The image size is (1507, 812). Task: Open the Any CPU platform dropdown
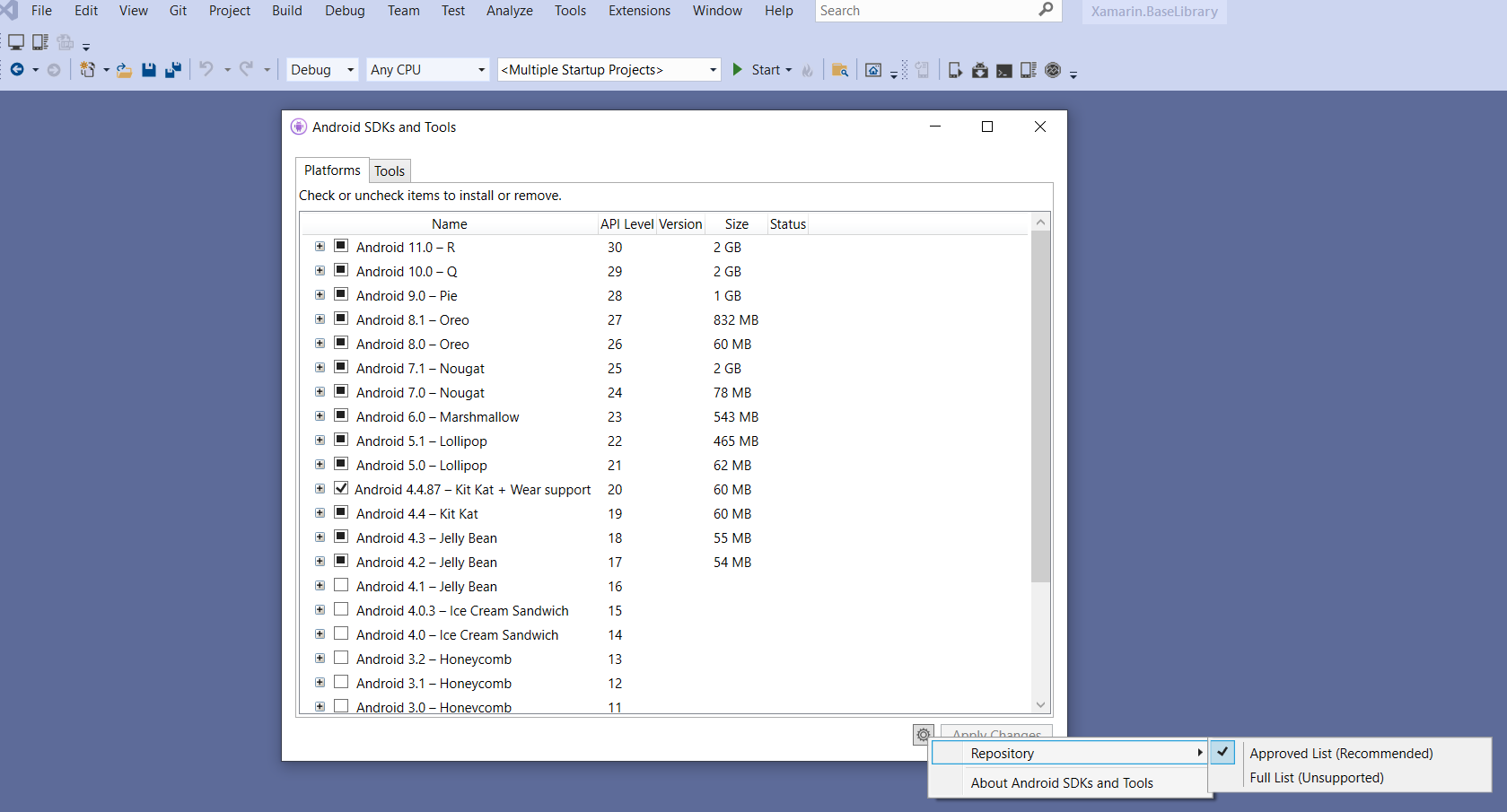coord(427,70)
